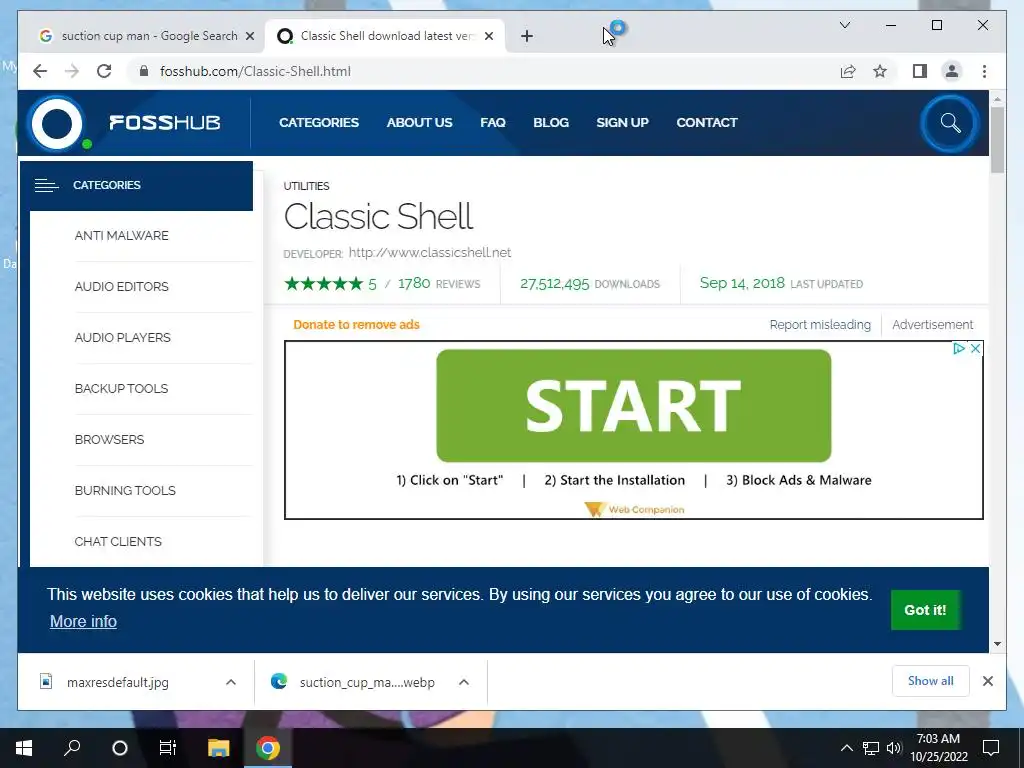Expand maxresdefault.jpg download options chevron
The width and height of the screenshot is (1024, 768).
click(231, 682)
